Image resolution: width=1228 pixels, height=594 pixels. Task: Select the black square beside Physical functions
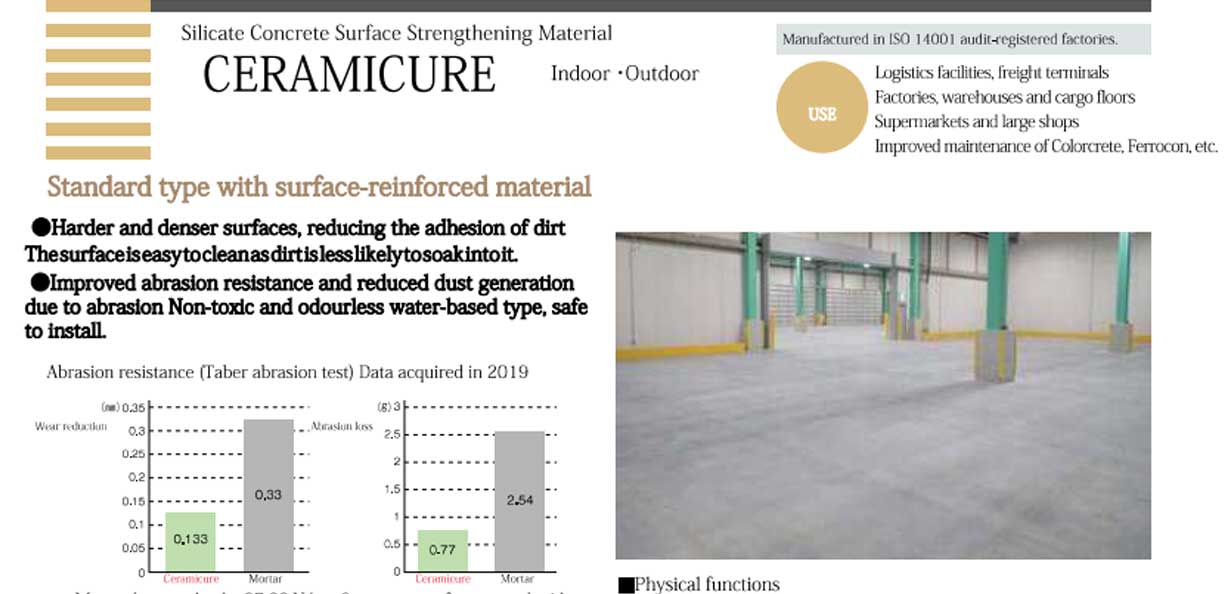pyautogui.click(x=626, y=586)
